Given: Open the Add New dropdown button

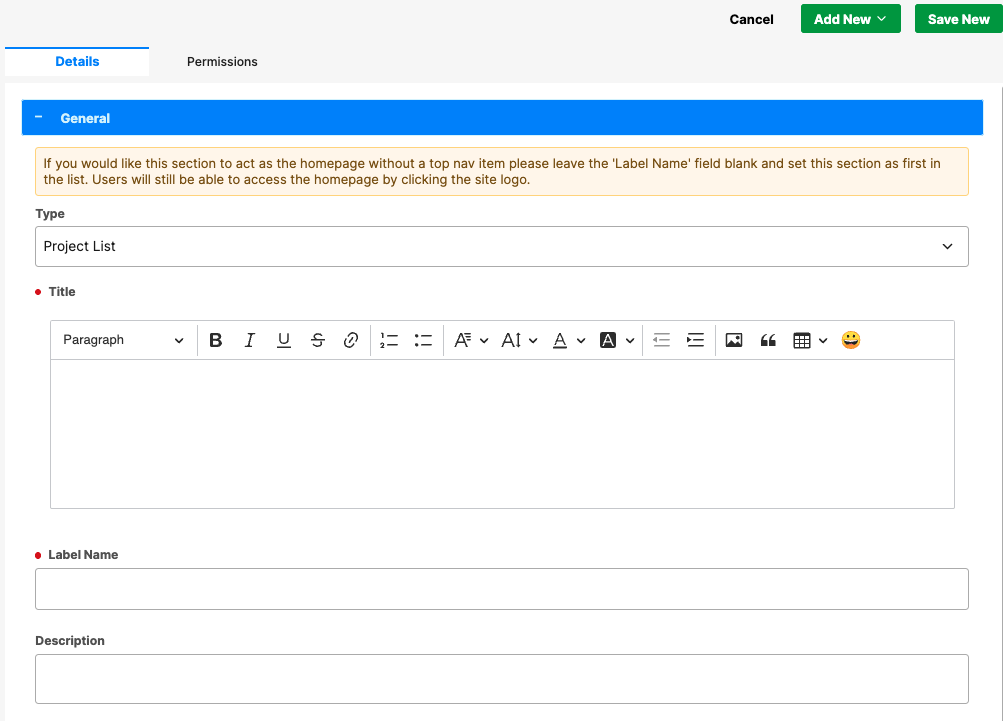Looking at the screenshot, I should pos(850,19).
